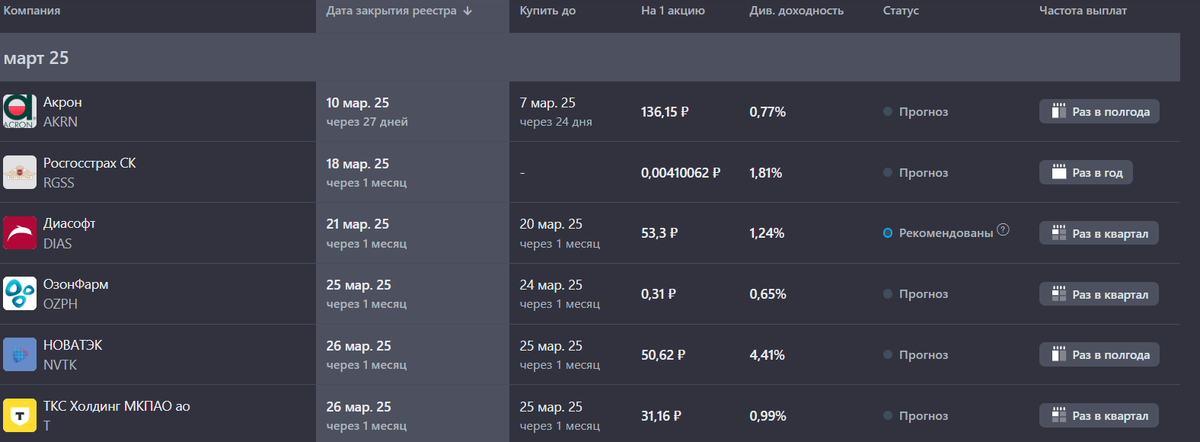Open the ОзонФарм logo icon
This screenshot has width=1200, height=442.
click(20, 294)
